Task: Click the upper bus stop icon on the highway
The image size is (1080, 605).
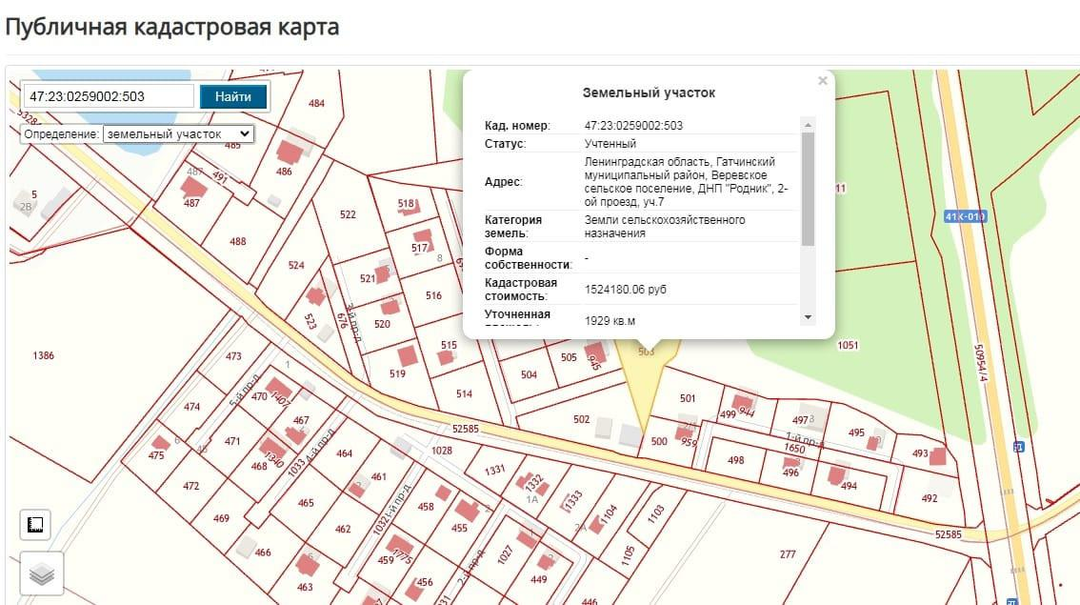Action: [x=1018, y=447]
